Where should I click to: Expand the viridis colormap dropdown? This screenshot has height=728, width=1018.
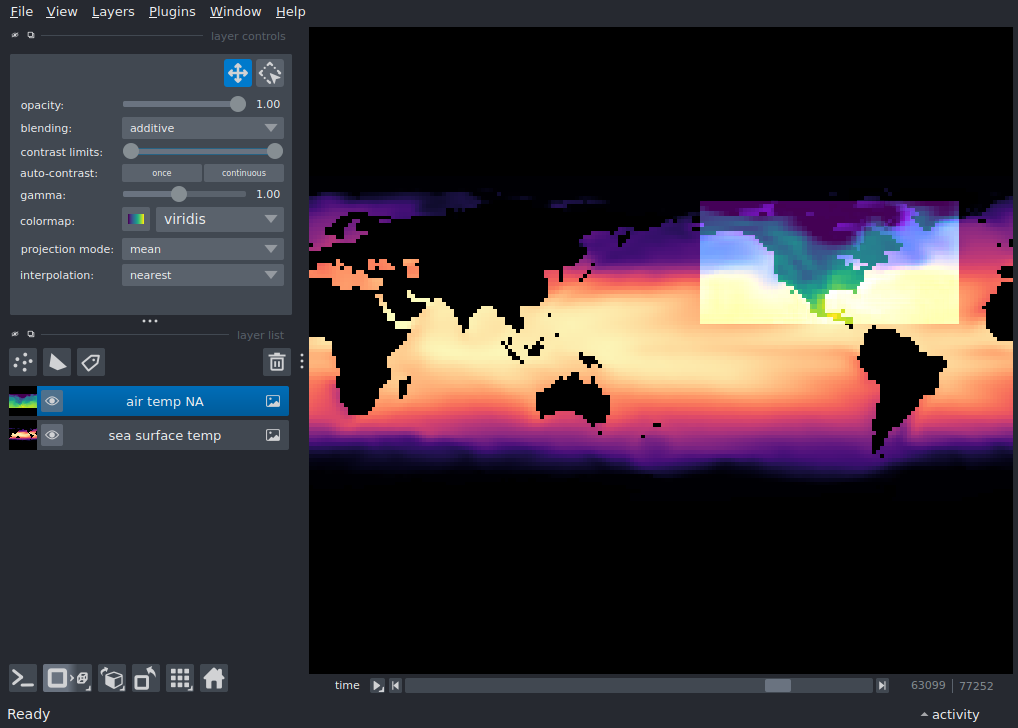point(219,219)
